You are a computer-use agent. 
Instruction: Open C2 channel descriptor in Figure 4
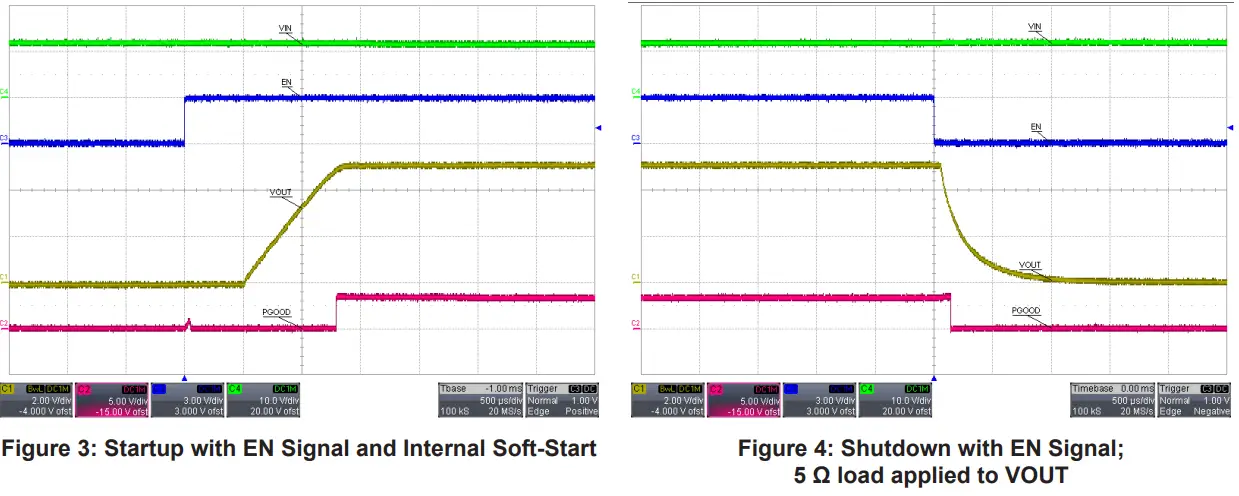click(x=744, y=399)
